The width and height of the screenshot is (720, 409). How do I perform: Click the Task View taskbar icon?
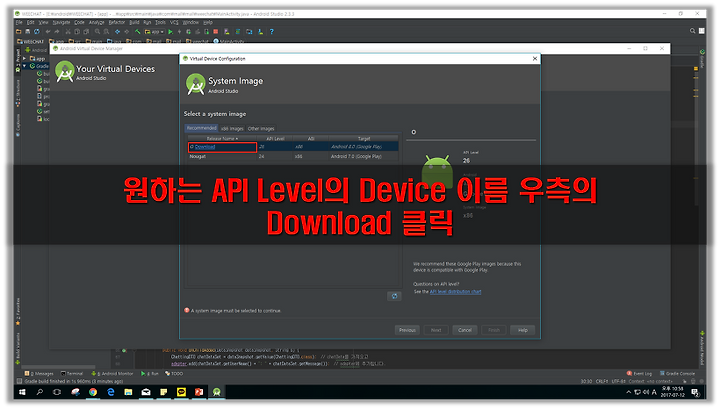coord(57,392)
